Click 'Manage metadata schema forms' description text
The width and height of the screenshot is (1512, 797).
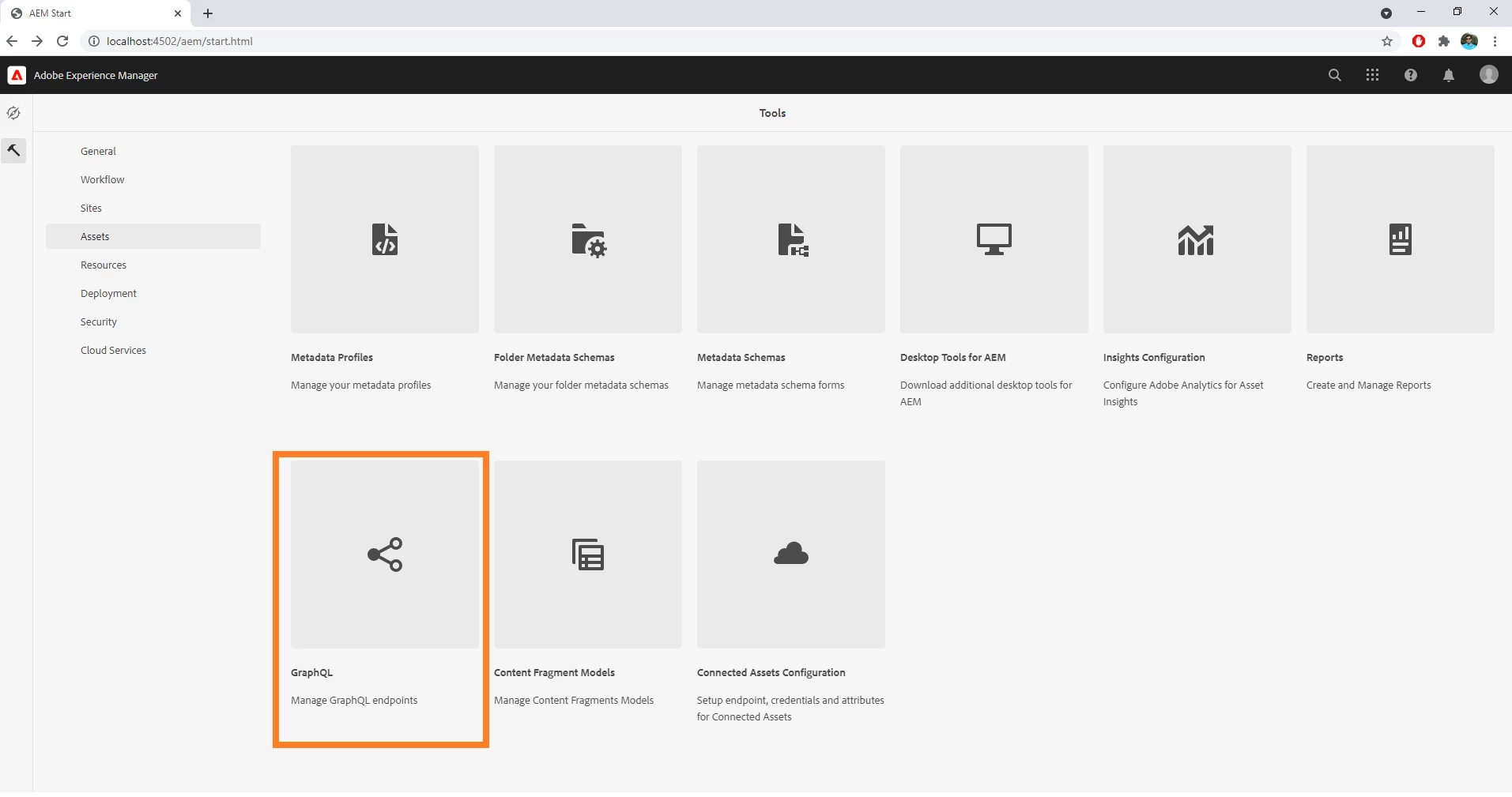click(771, 385)
